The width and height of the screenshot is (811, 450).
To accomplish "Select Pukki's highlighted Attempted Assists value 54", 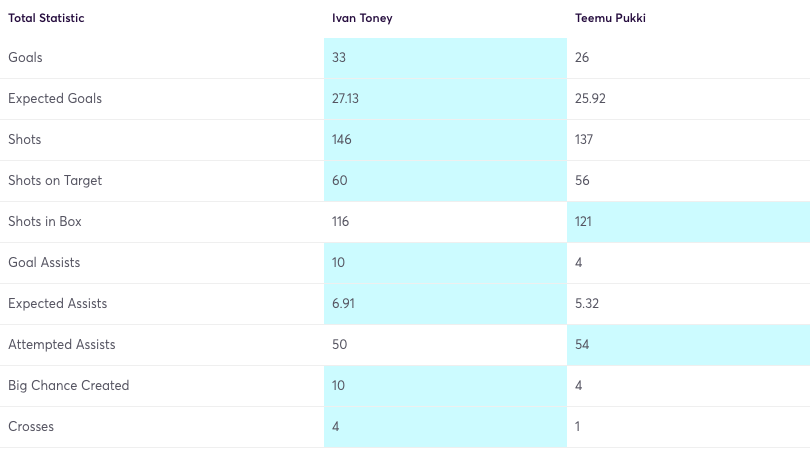I will click(583, 345).
